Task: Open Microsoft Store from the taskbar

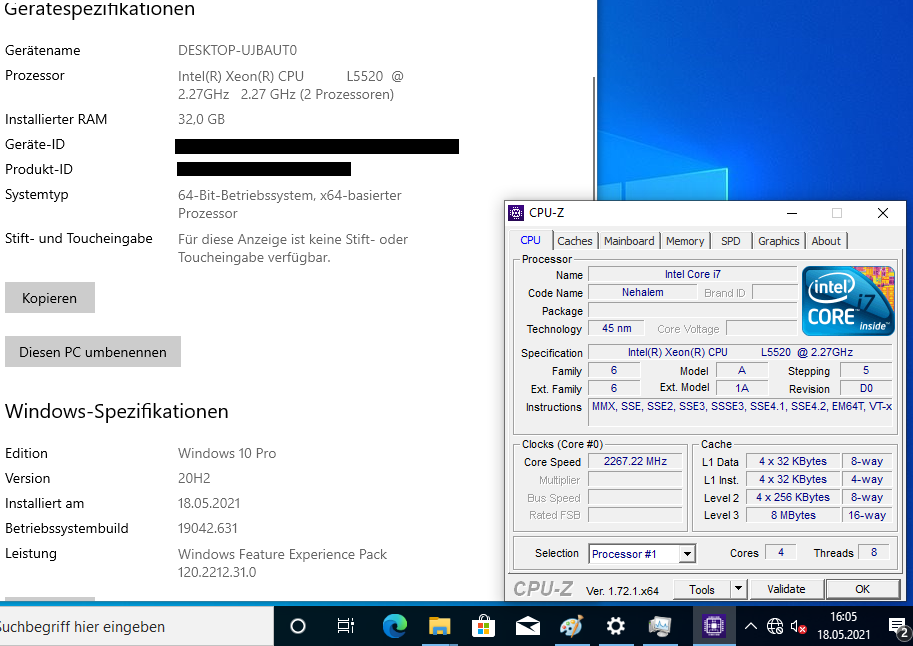Action: pyautogui.click(x=483, y=626)
